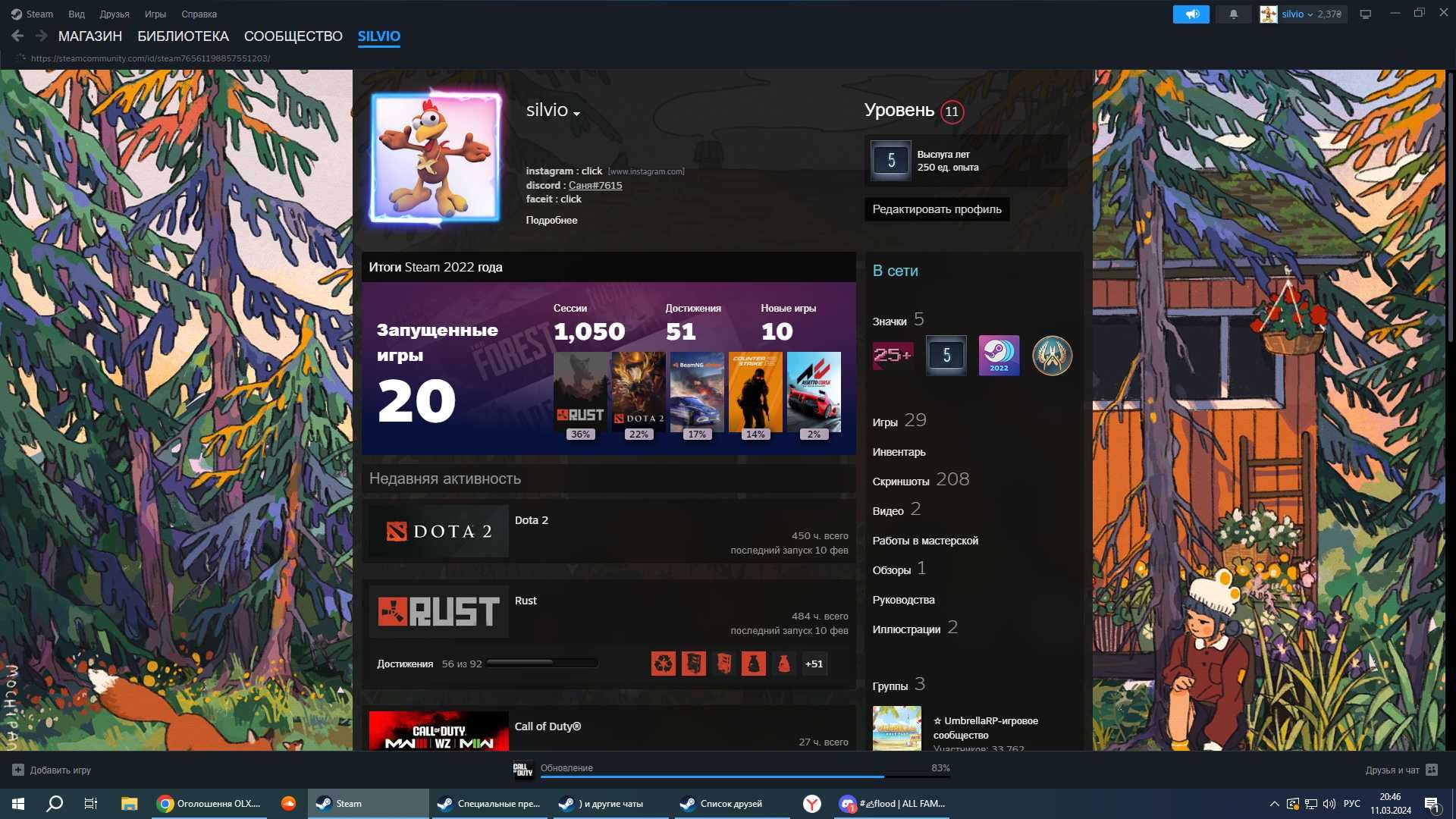Open the Steam 2022 replay badge
This screenshot has height=819, width=1456.
[999, 355]
